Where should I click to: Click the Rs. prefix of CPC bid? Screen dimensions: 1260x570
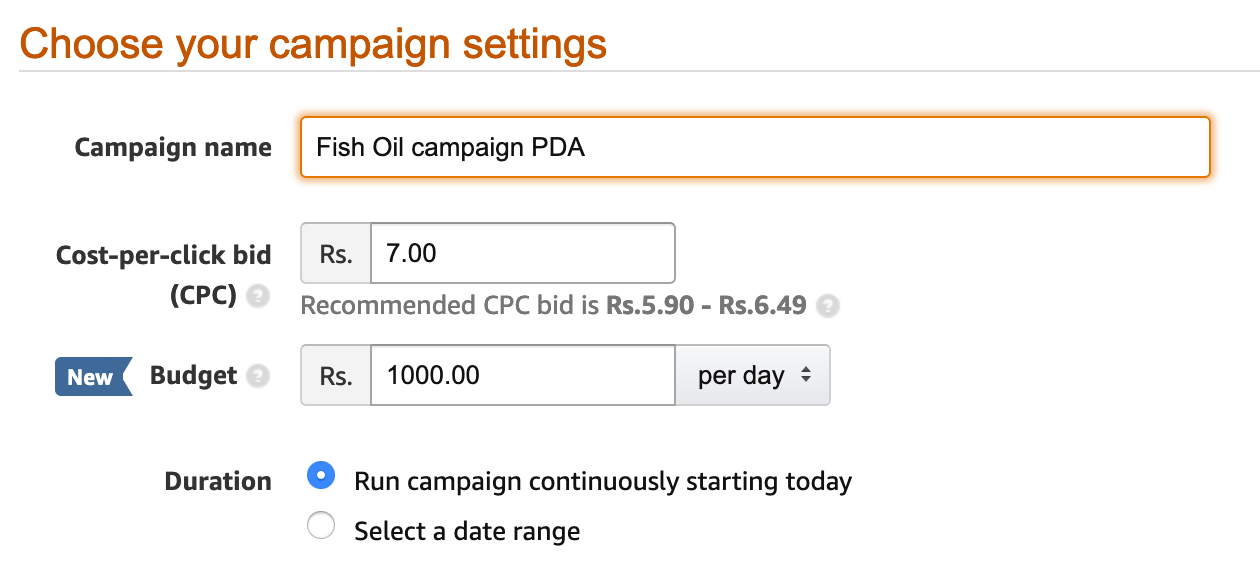[336, 253]
